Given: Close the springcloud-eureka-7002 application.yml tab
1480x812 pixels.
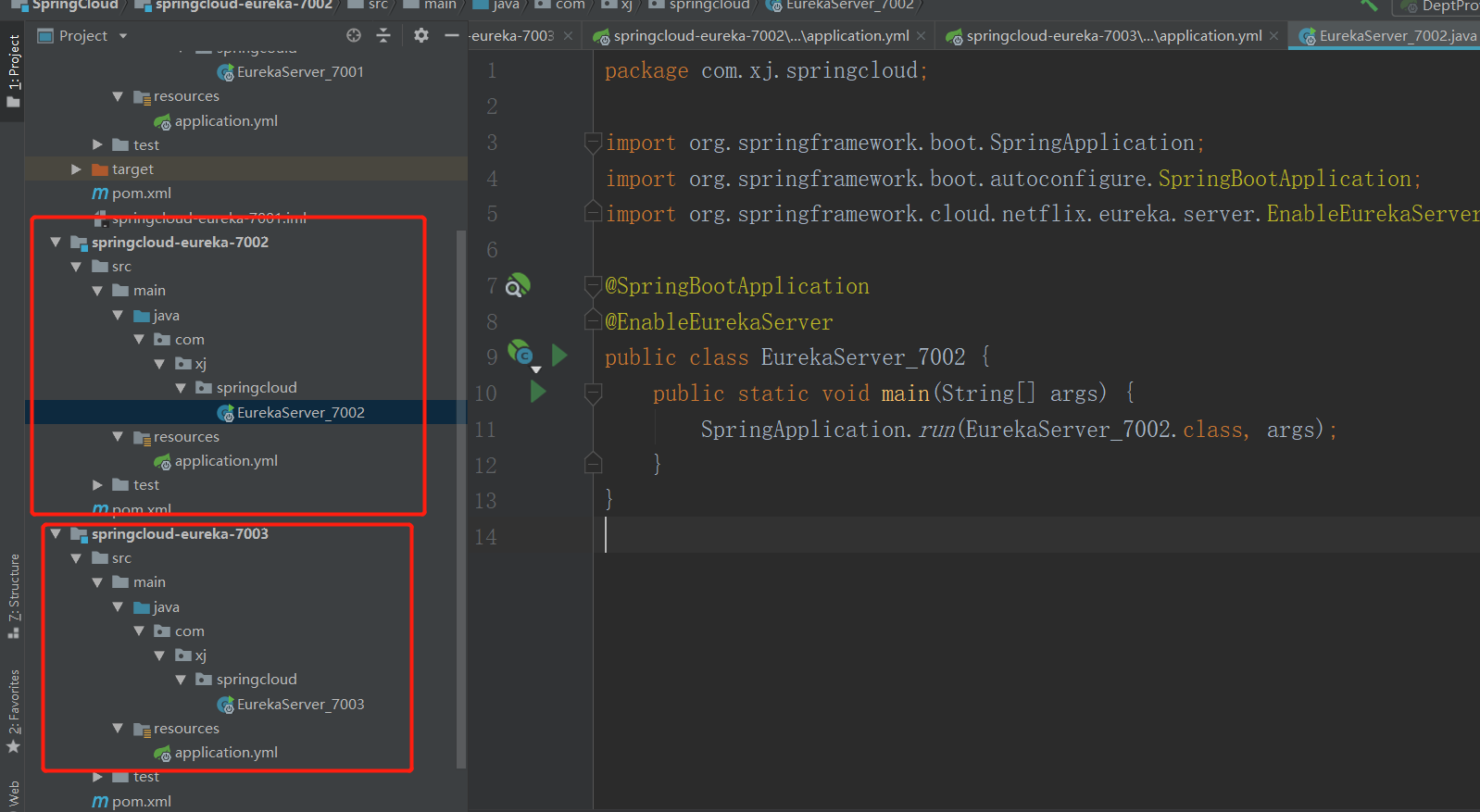Looking at the screenshot, I should tap(922, 36).
